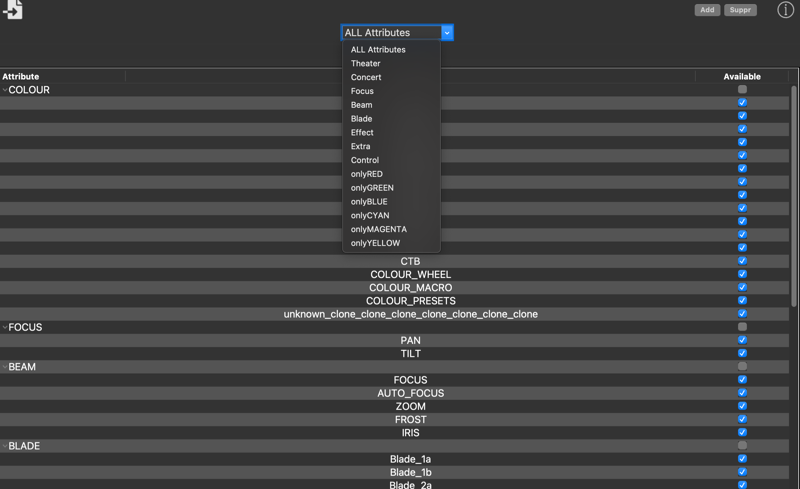The image size is (800, 489).
Task: Uncheck the PAN available checkbox
Action: tap(742, 340)
